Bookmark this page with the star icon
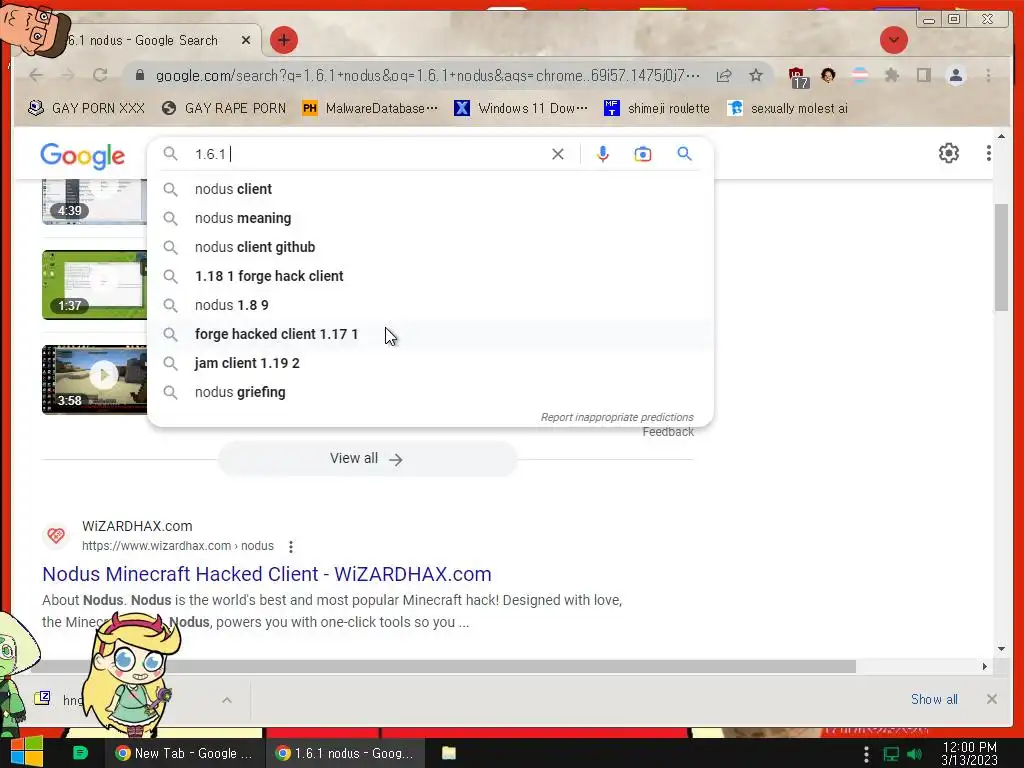 click(x=756, y=76)
